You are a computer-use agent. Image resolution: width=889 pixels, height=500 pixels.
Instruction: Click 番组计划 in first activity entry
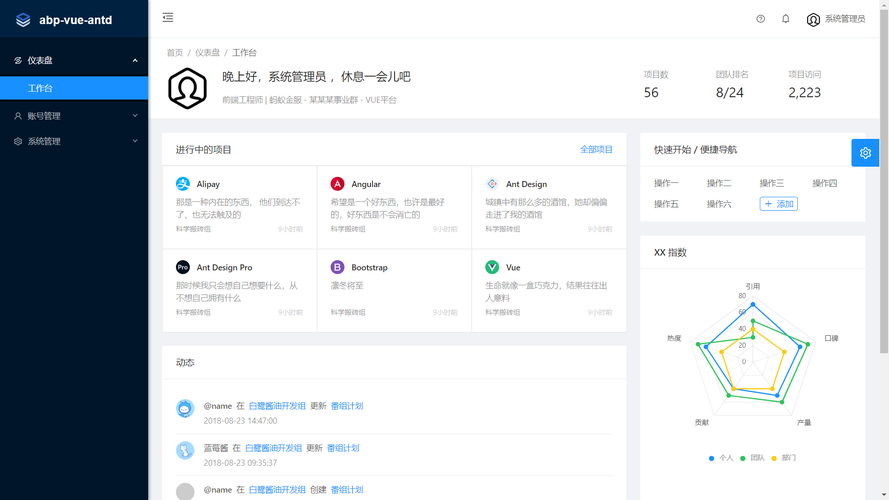click(x=347, y=406)
